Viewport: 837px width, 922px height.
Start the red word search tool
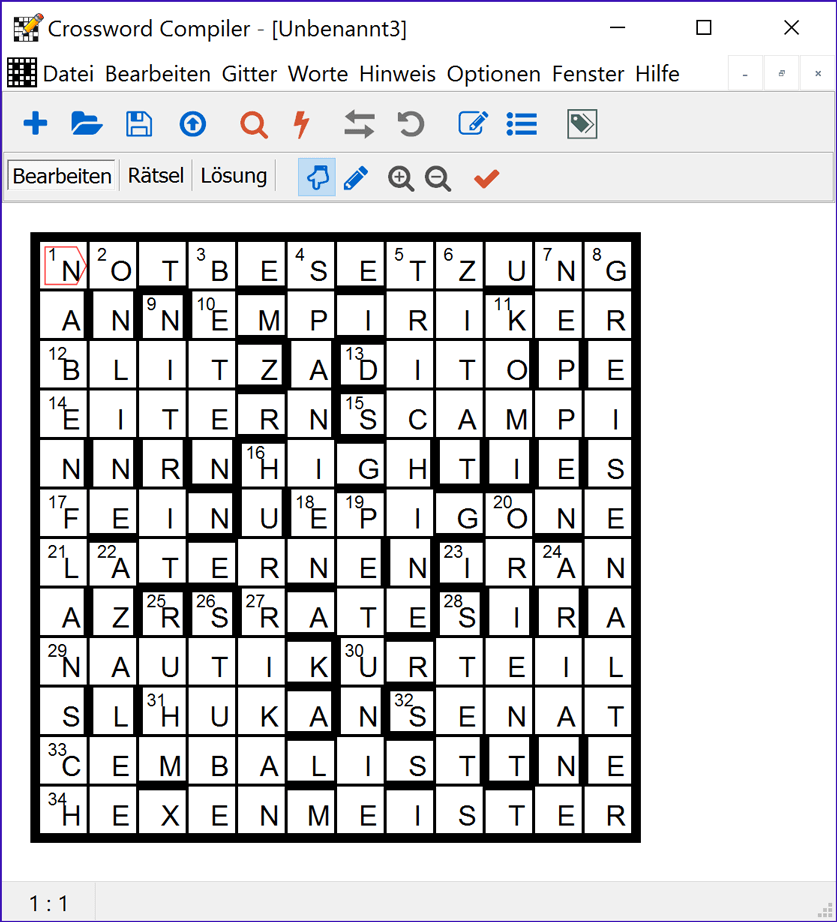point(253,124)
